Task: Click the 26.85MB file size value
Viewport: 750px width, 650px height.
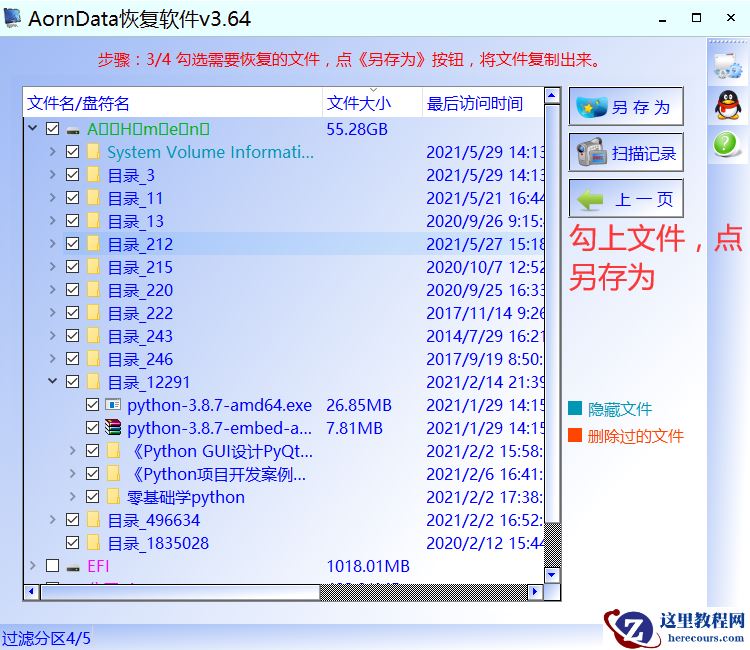Action: (x=359, y=405)
